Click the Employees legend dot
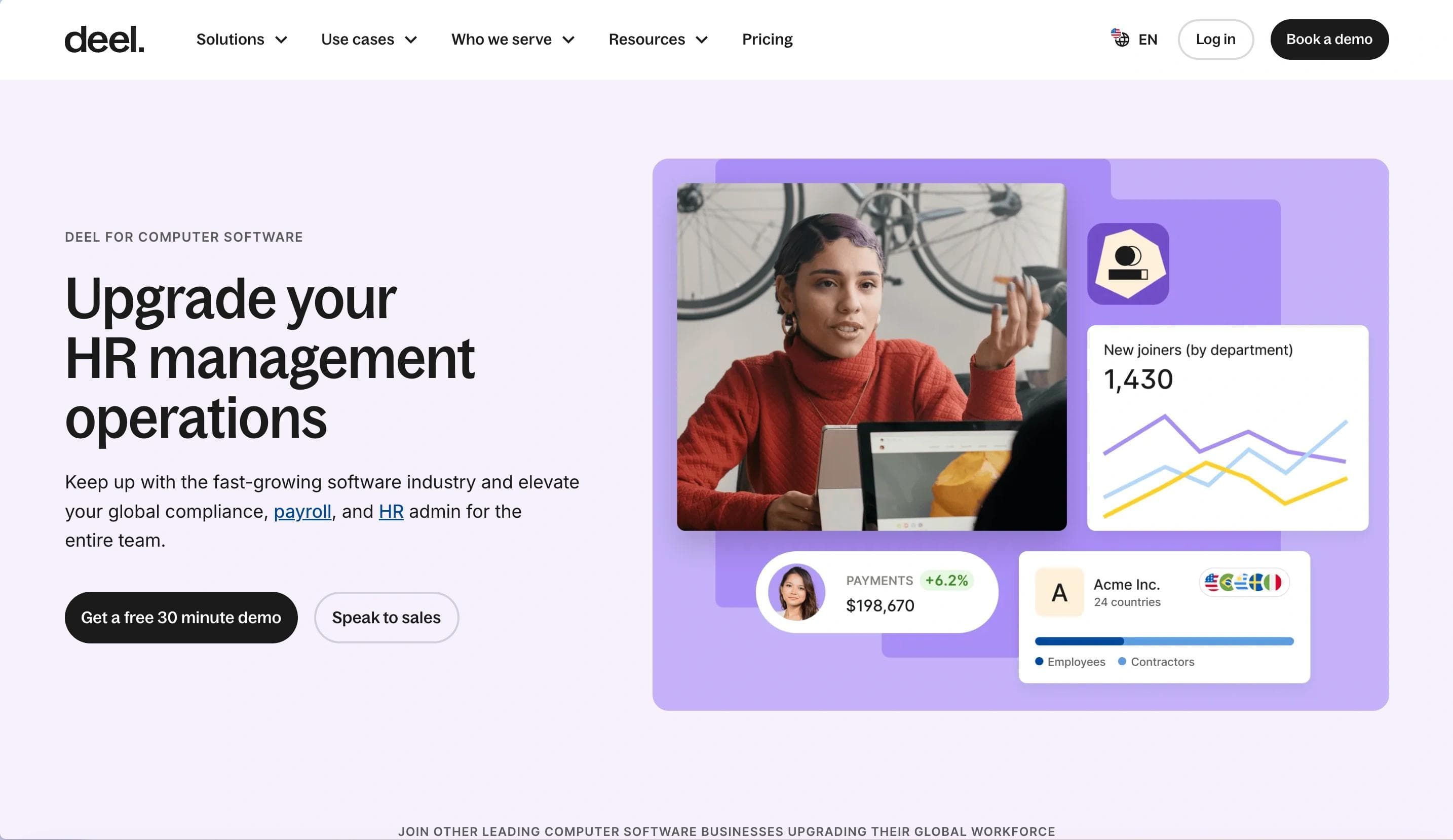Screen dimensions: 1453x840 point(1039,661)
